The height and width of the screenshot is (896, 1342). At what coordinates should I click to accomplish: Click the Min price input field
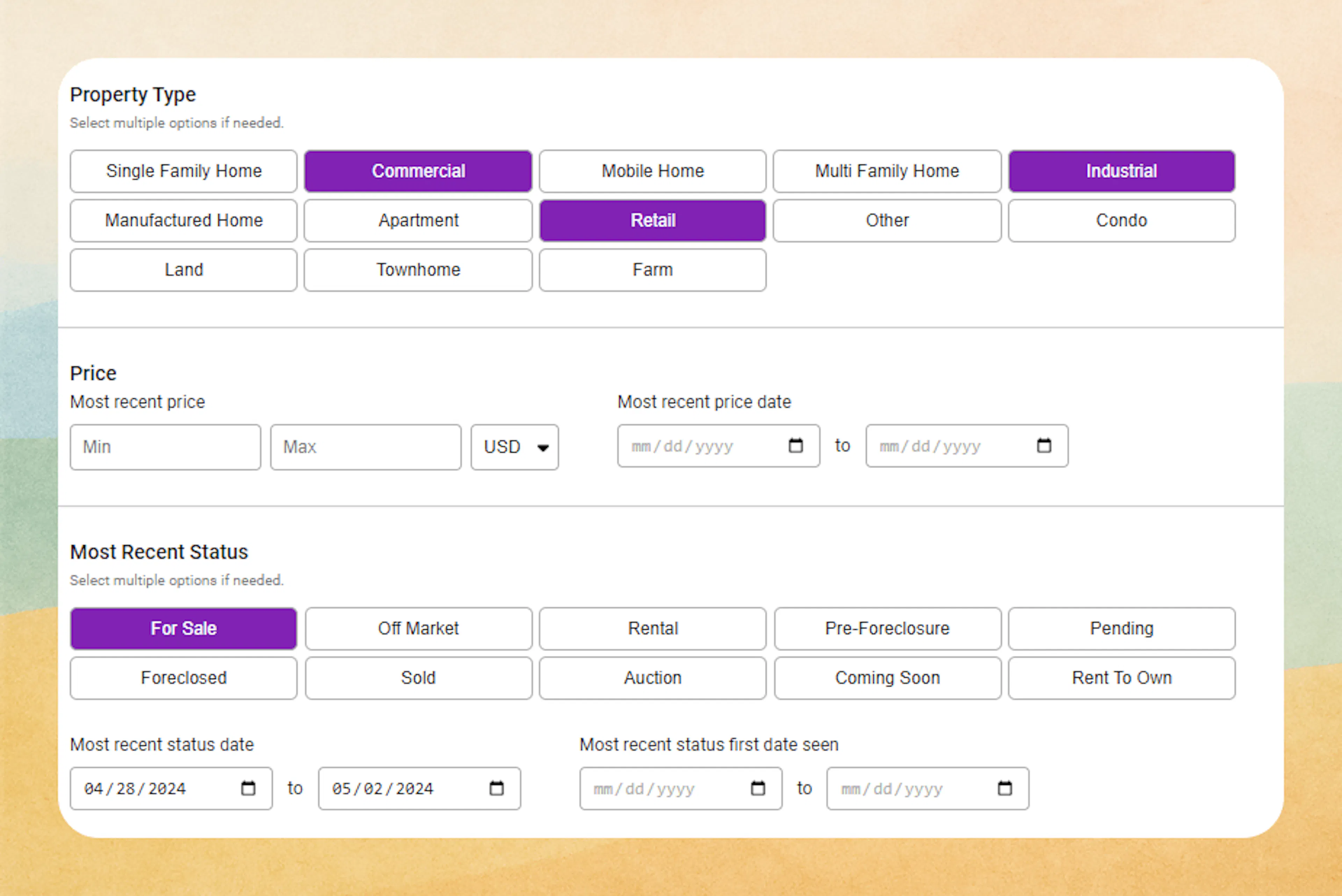[165, 447]
